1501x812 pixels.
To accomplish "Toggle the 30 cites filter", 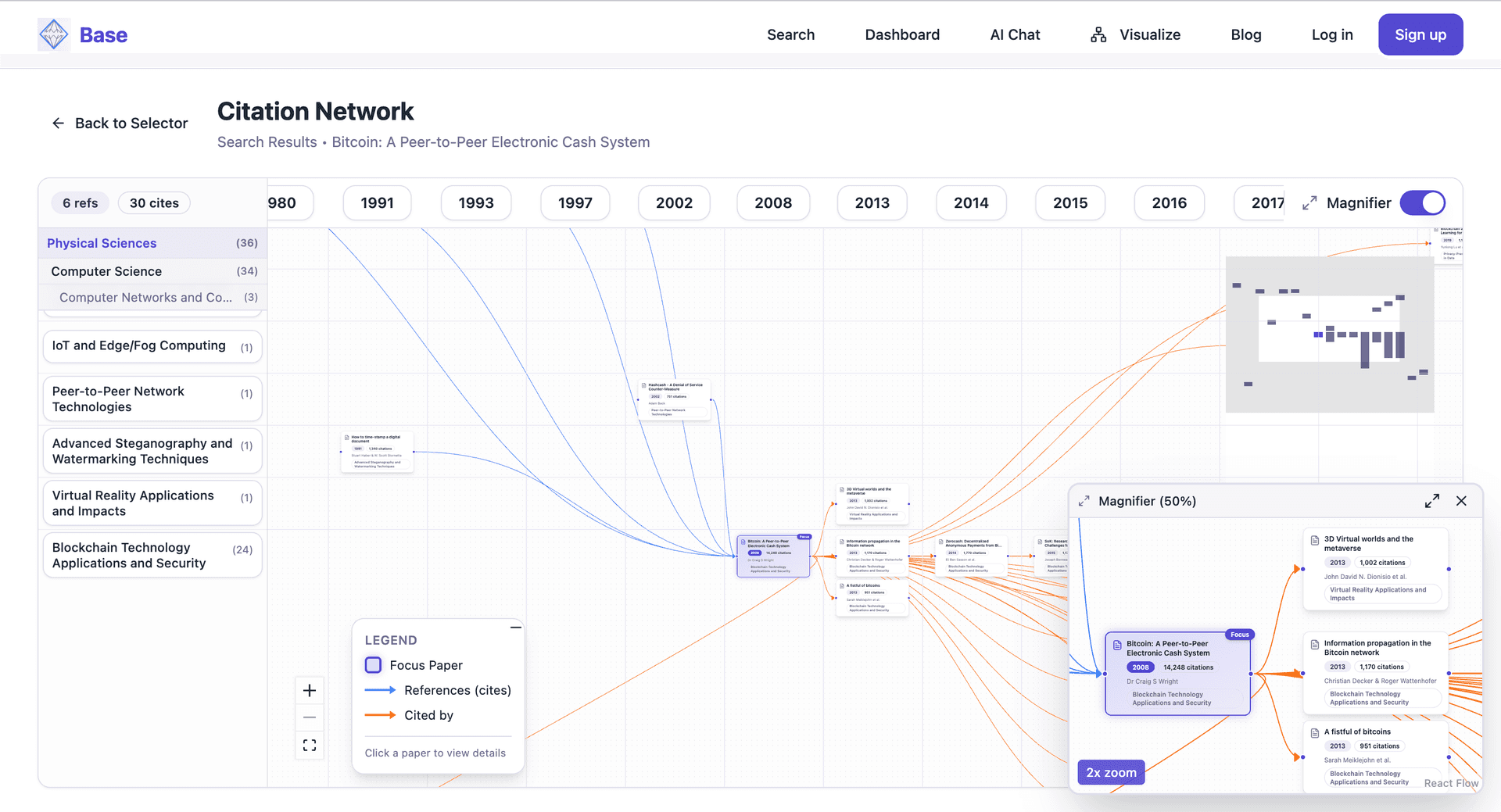I will (x=154, y=203).
